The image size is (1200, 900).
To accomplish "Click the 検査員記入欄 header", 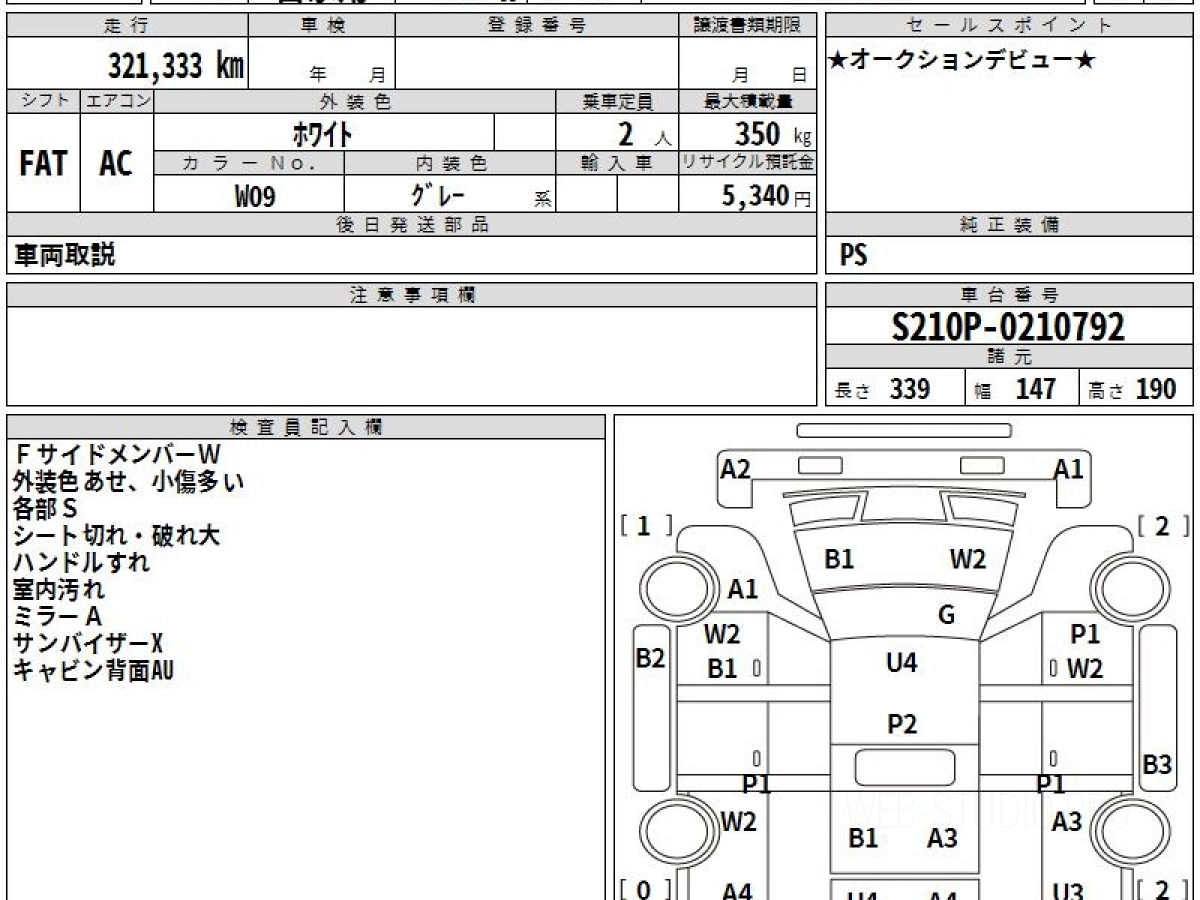I will (x=306, y=427).
